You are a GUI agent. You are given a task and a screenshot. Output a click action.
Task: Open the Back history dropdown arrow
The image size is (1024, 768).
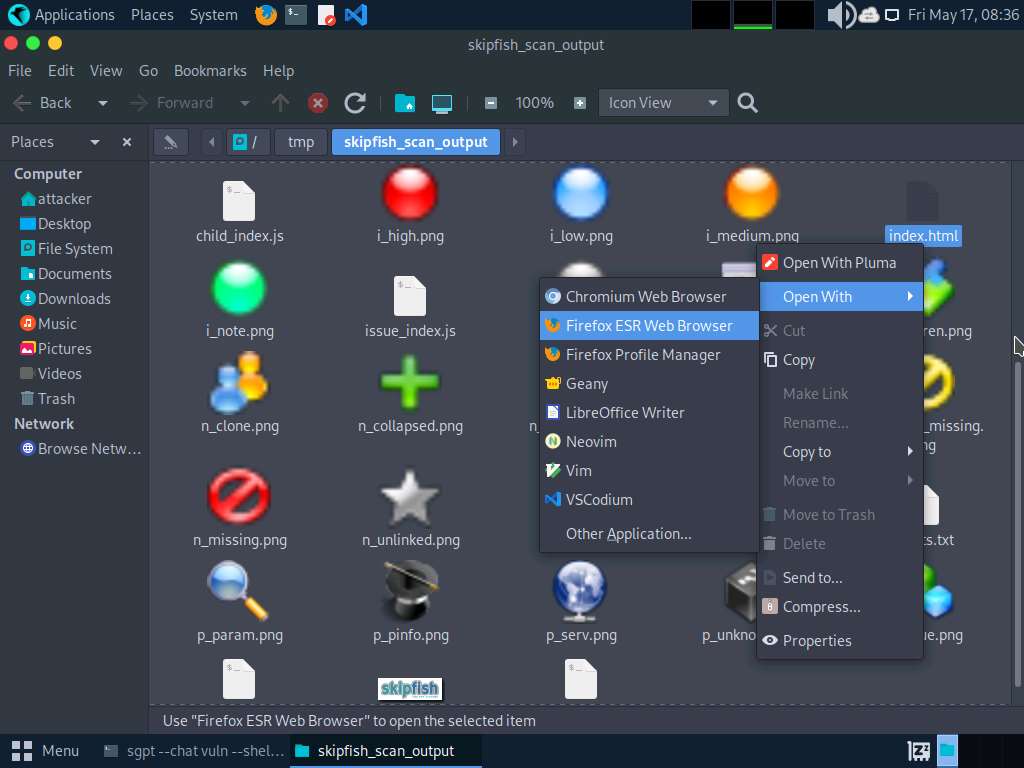click(102, 103)
